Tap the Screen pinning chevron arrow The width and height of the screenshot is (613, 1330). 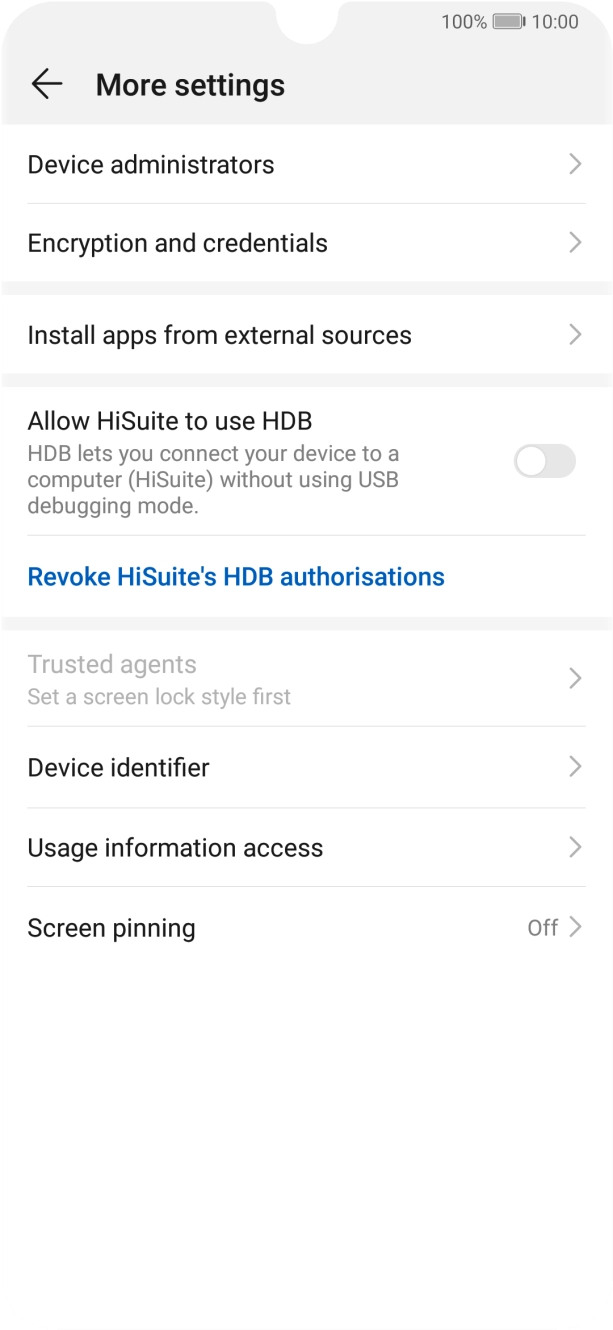pos(575,927)
